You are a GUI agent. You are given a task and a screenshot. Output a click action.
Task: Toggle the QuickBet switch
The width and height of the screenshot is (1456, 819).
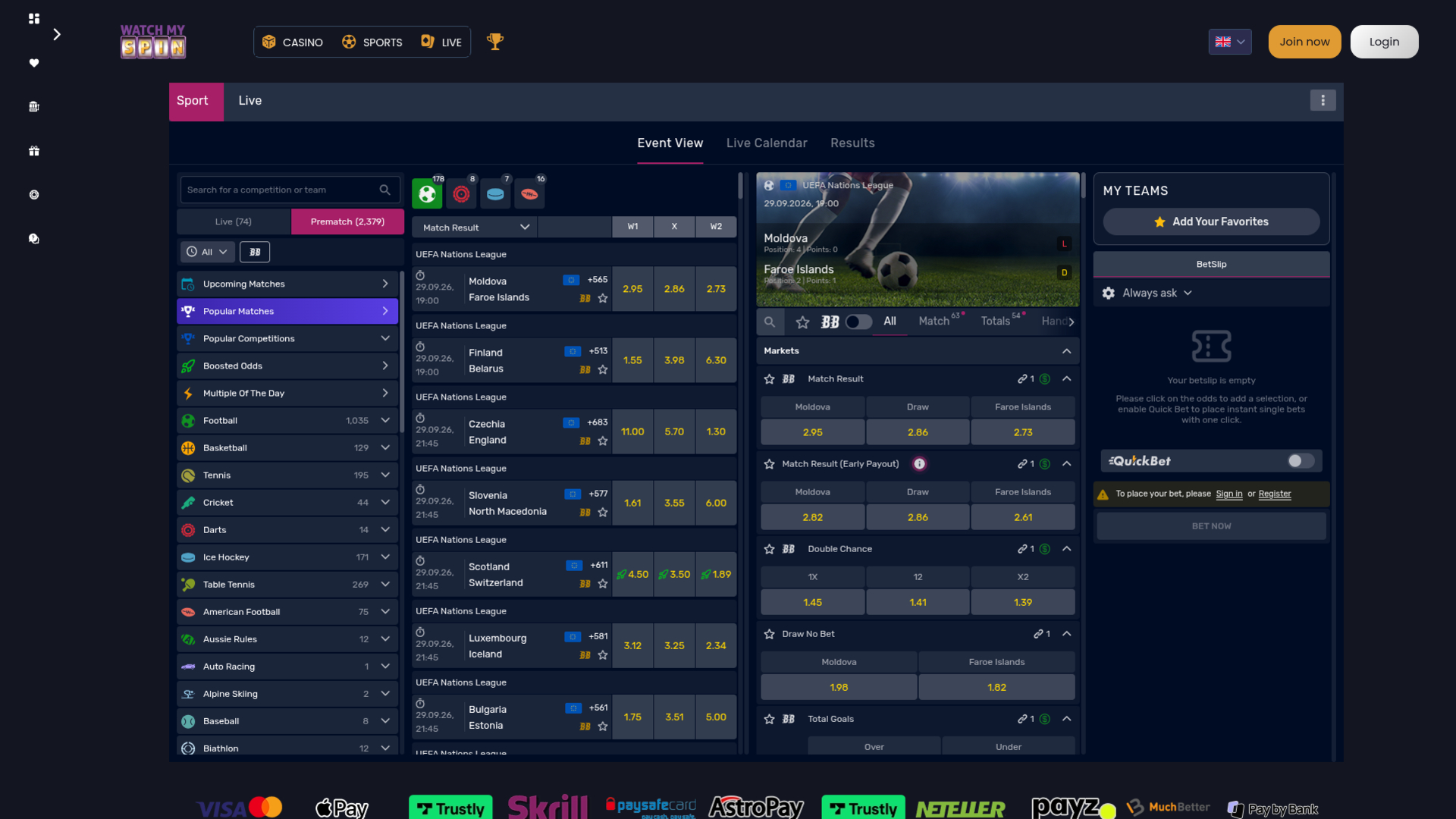click(x=1301, y=461)
